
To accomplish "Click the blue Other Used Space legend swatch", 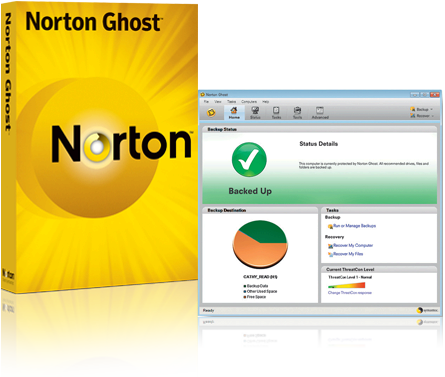I will (x=245, y=291).
